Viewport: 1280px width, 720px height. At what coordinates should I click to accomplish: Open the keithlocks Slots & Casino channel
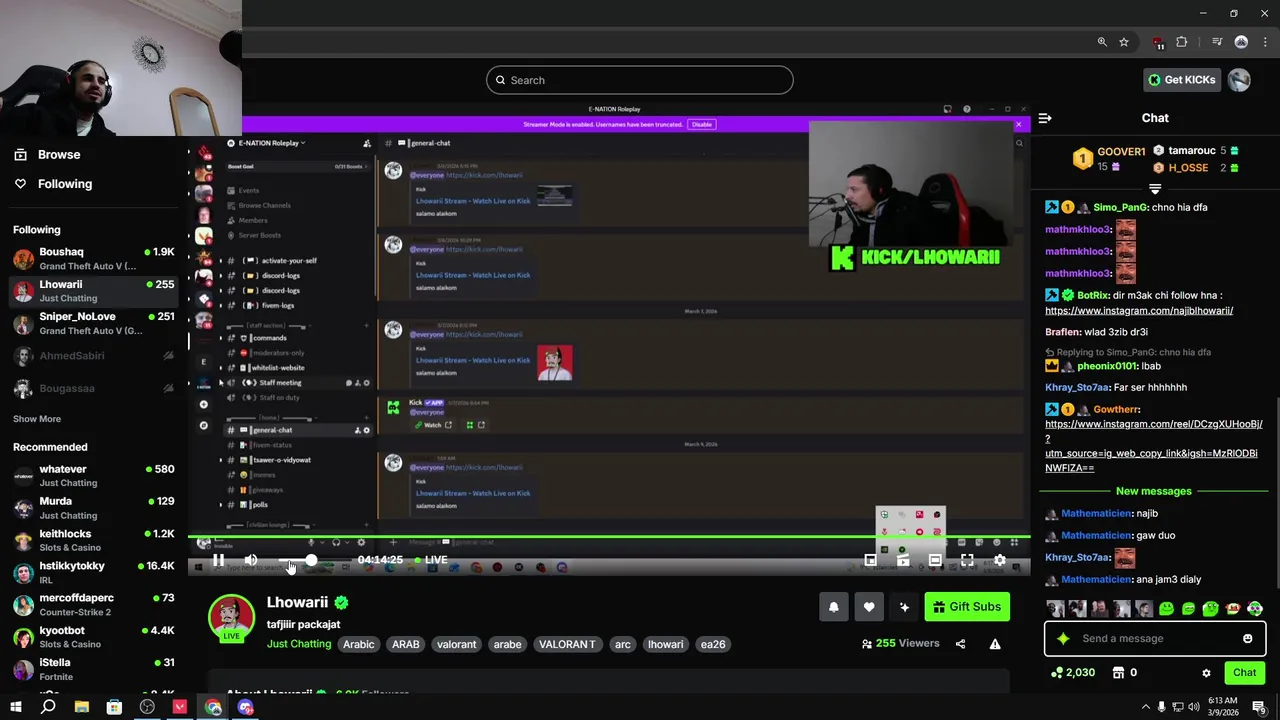94,540
